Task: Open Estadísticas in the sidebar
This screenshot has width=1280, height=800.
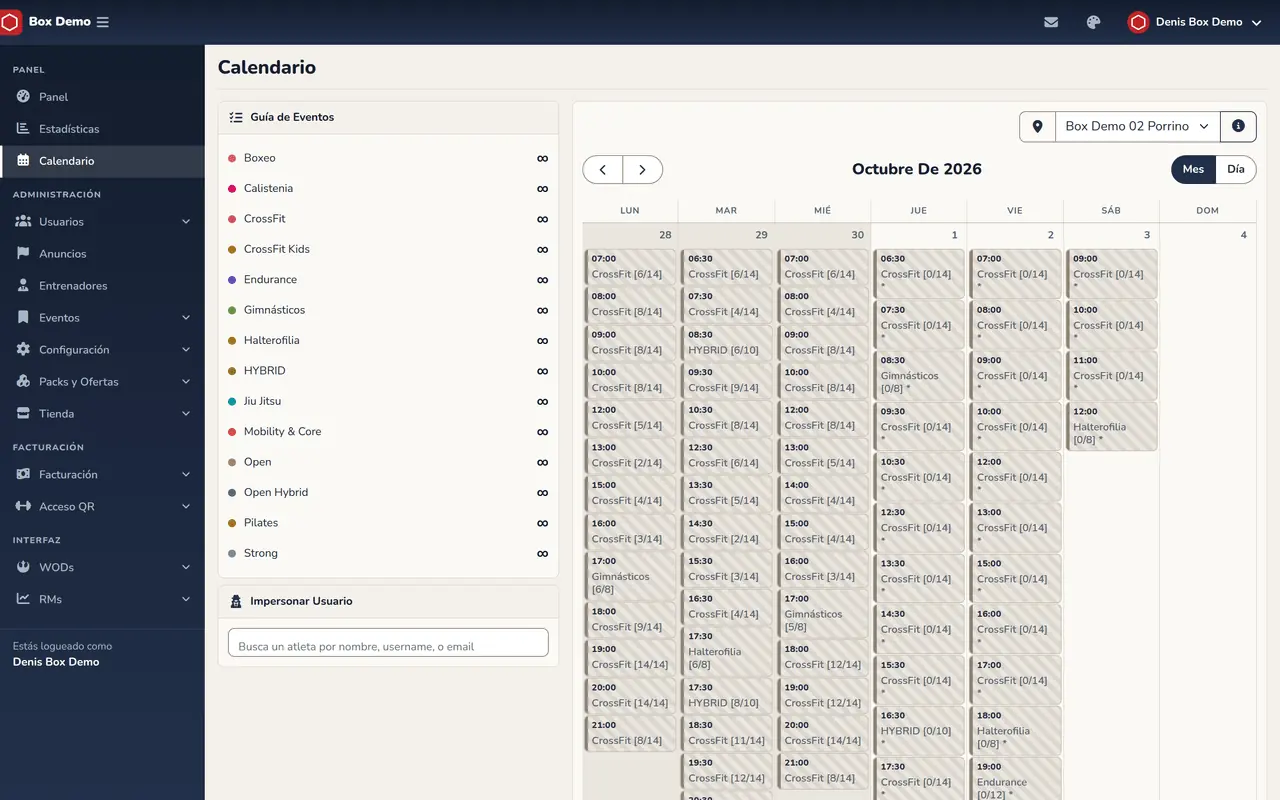Action: [102, 129]
